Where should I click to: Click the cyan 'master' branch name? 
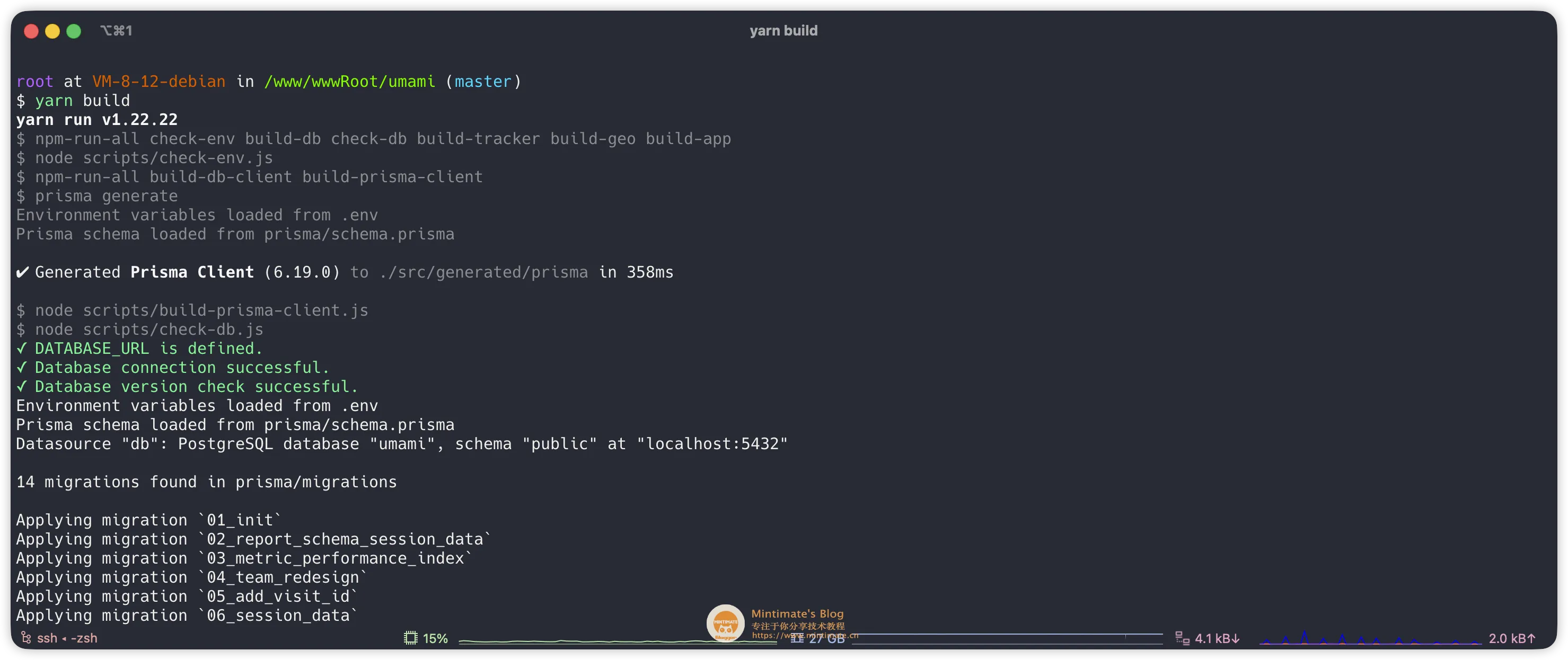click(x=483, y=82)
